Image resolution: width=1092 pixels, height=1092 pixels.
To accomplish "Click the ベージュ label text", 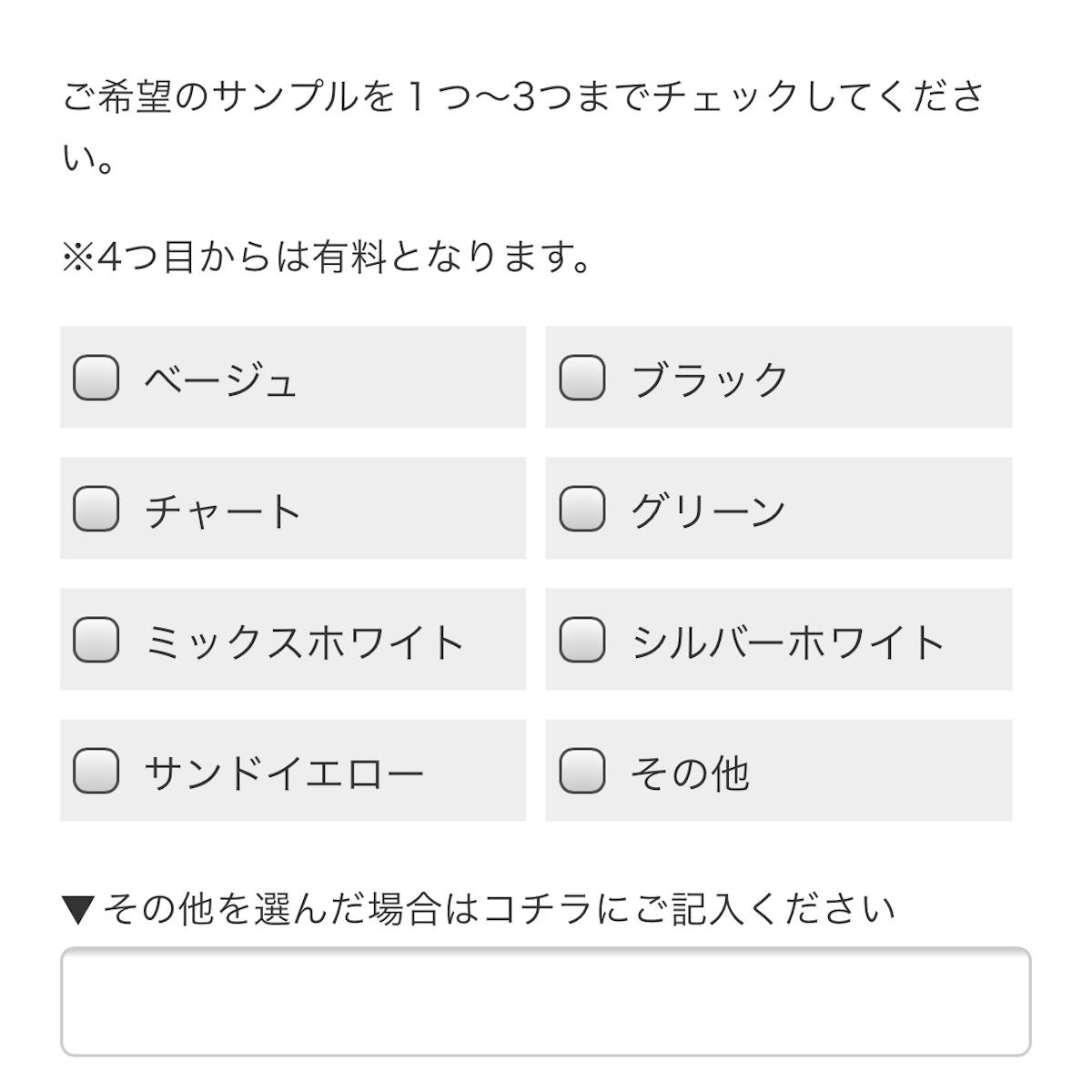I will [x=221, y=379].
